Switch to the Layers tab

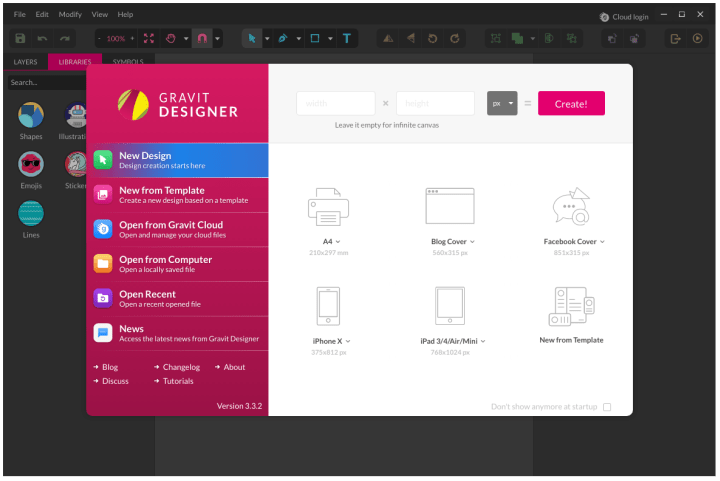pyautogui.click(x=25, y=62)
